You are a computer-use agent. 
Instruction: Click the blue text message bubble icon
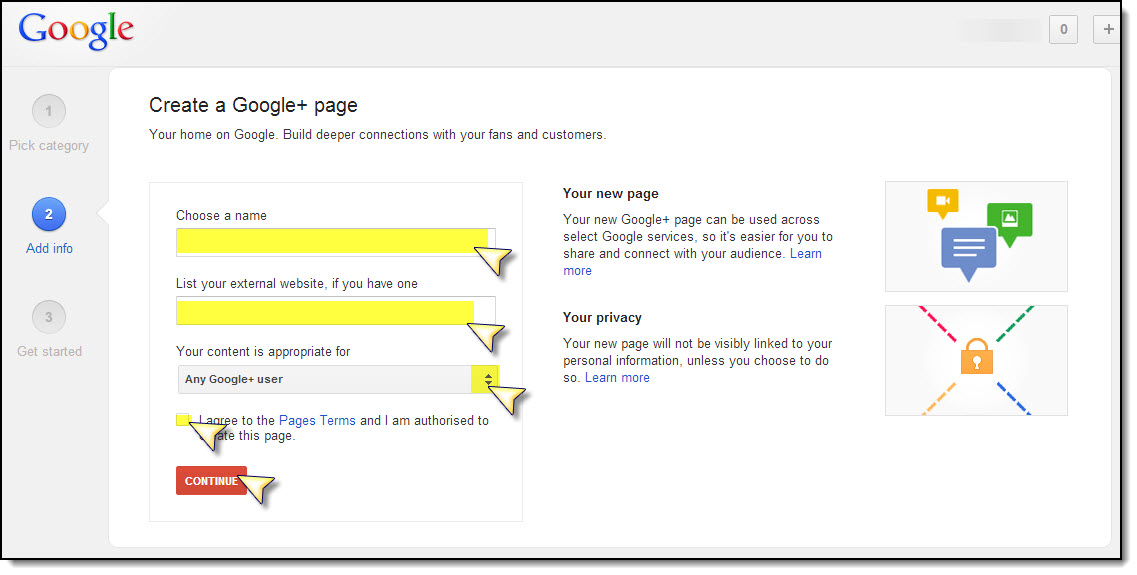[x=969, y=253]
